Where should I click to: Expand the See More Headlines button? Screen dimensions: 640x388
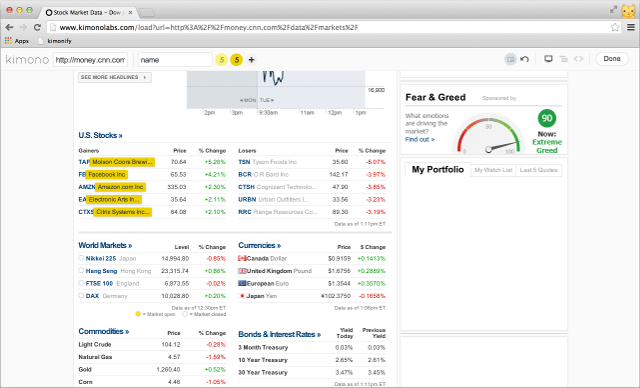click(115, 77)
